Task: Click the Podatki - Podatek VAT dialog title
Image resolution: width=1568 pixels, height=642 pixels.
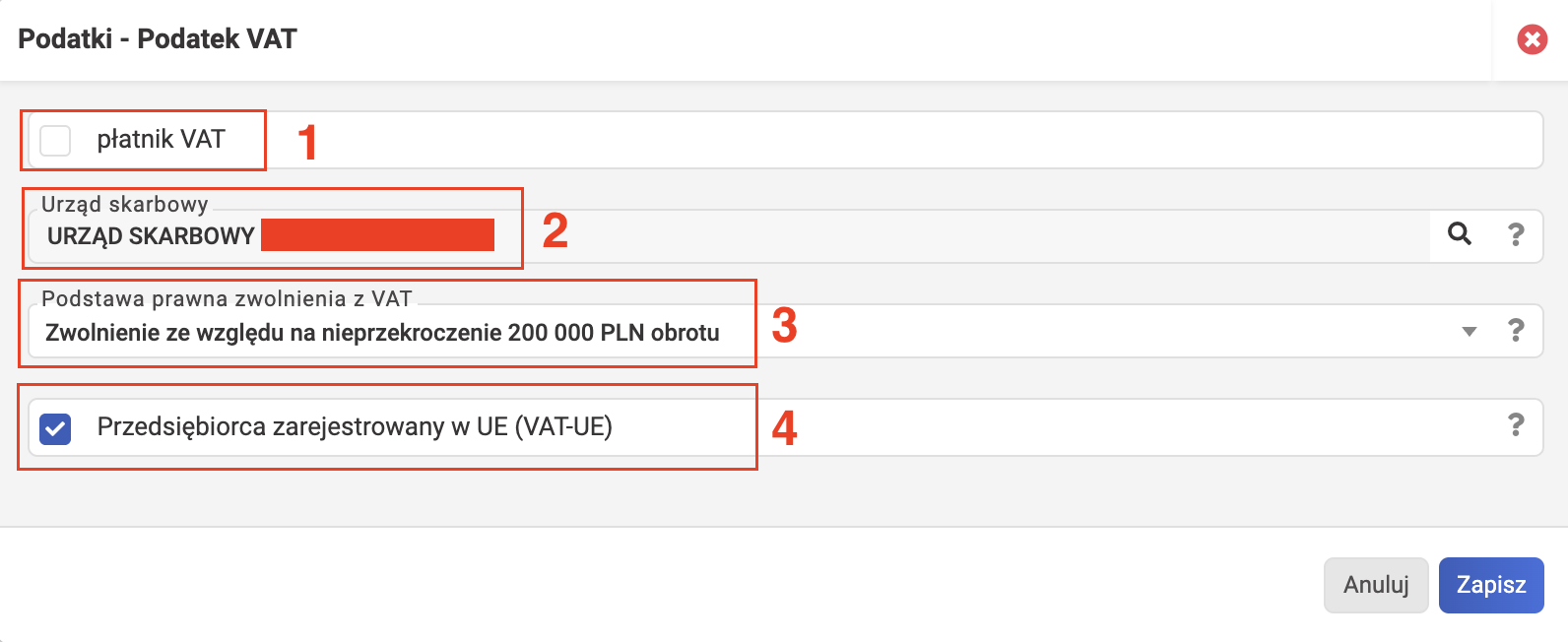Action: click(158, 38)
